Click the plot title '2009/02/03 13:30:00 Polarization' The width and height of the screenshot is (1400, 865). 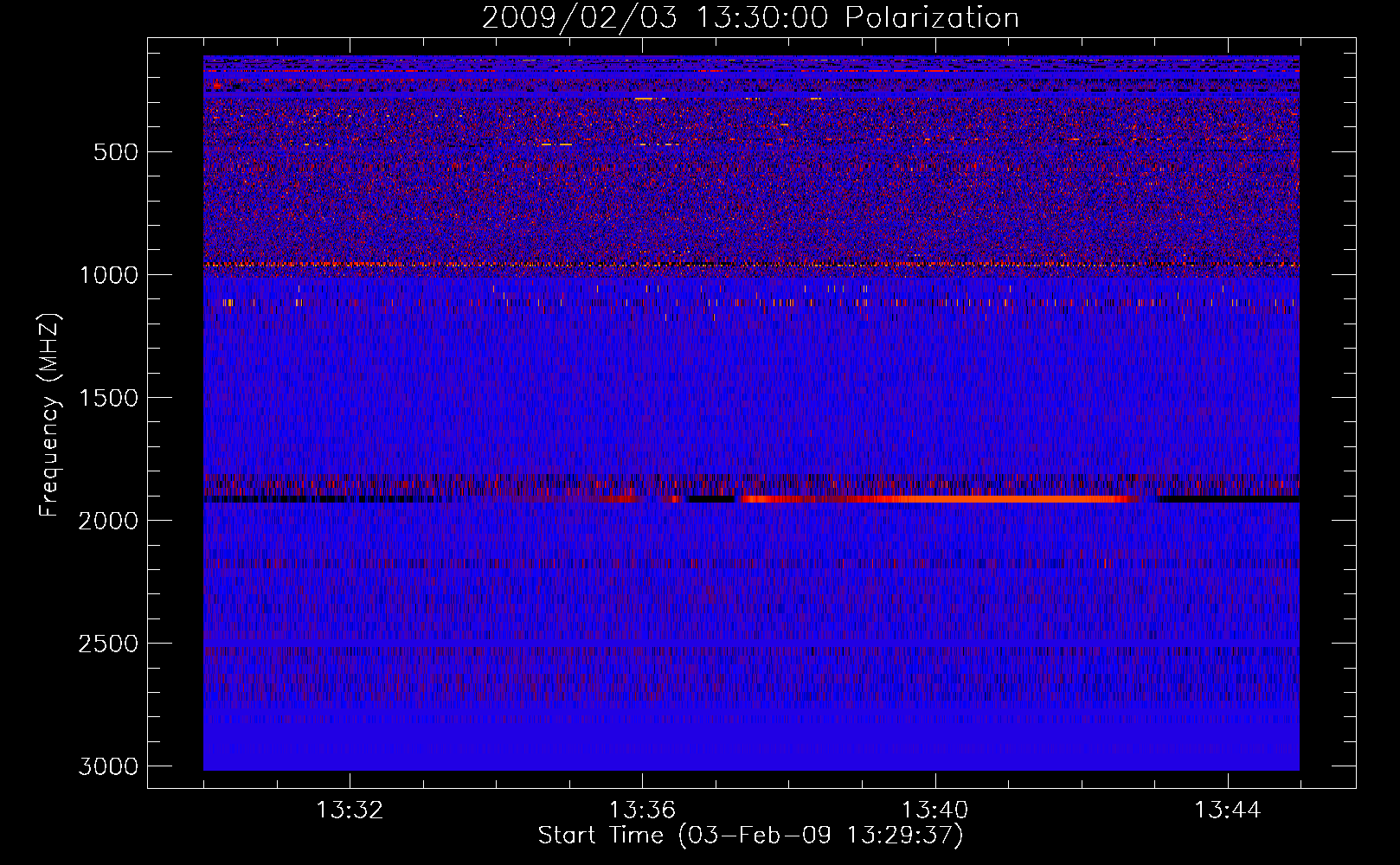[x=750, y=17]
